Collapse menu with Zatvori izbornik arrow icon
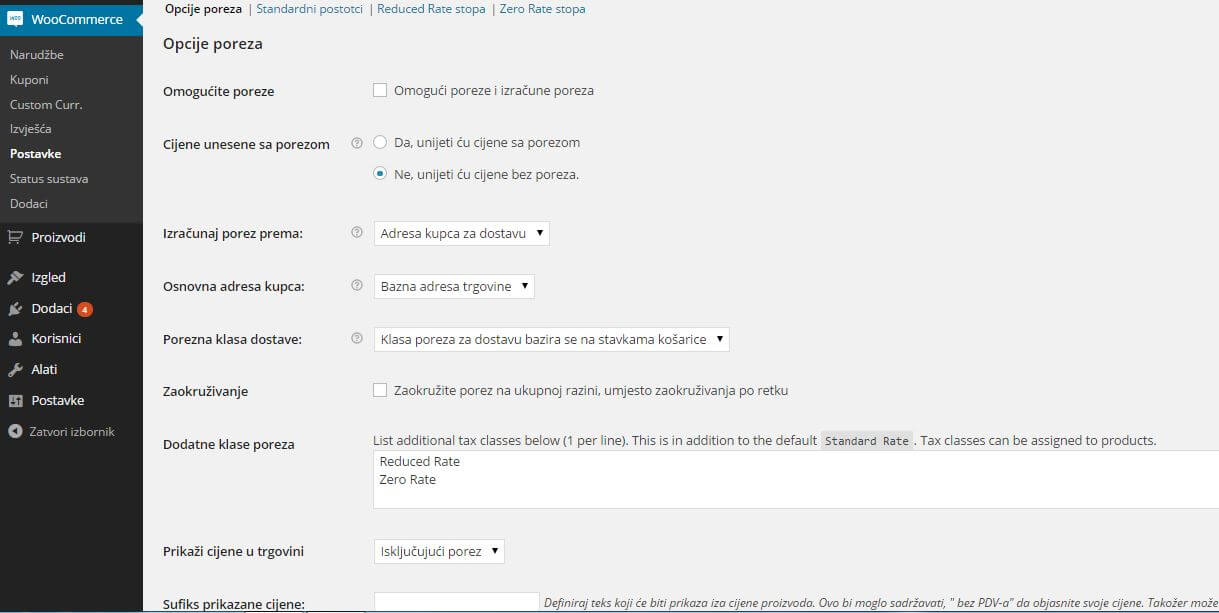Viewport: 1219px width, 613px height. [x=15, y=432]
